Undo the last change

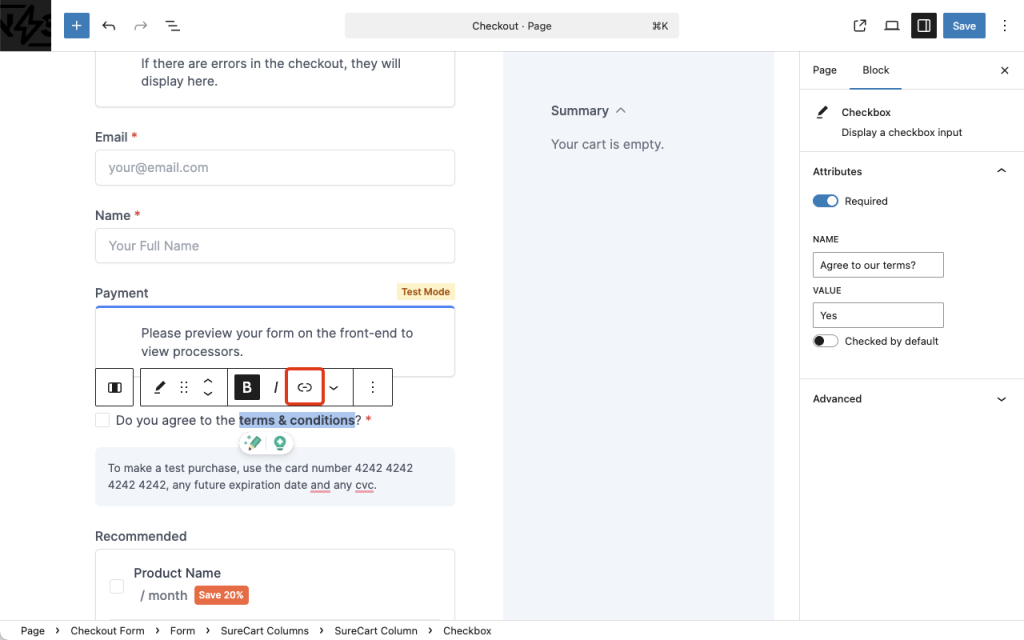tap(109, 25)
